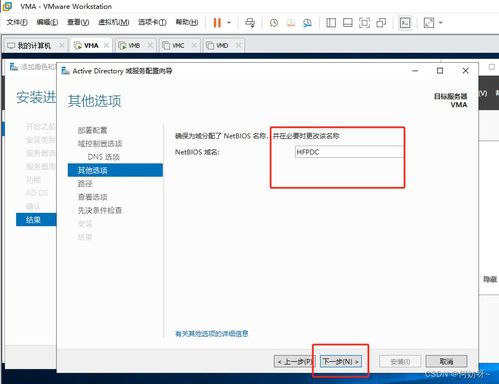The width and height of the screenshot is (499, 384).
Task: Close the 我的计算机 tab
Action: point(62,45)
